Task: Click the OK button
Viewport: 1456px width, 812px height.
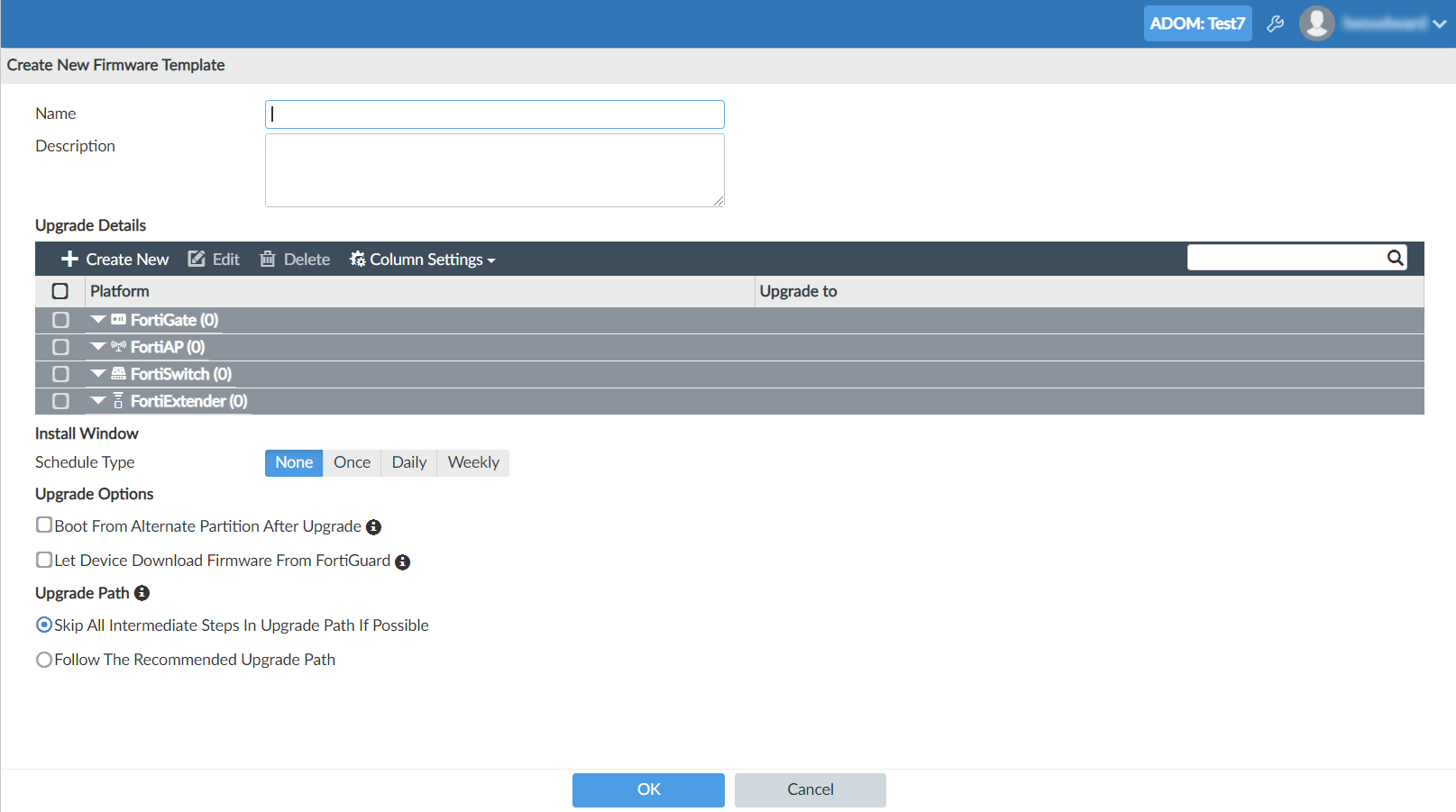Action: click(x=648, y=789)
